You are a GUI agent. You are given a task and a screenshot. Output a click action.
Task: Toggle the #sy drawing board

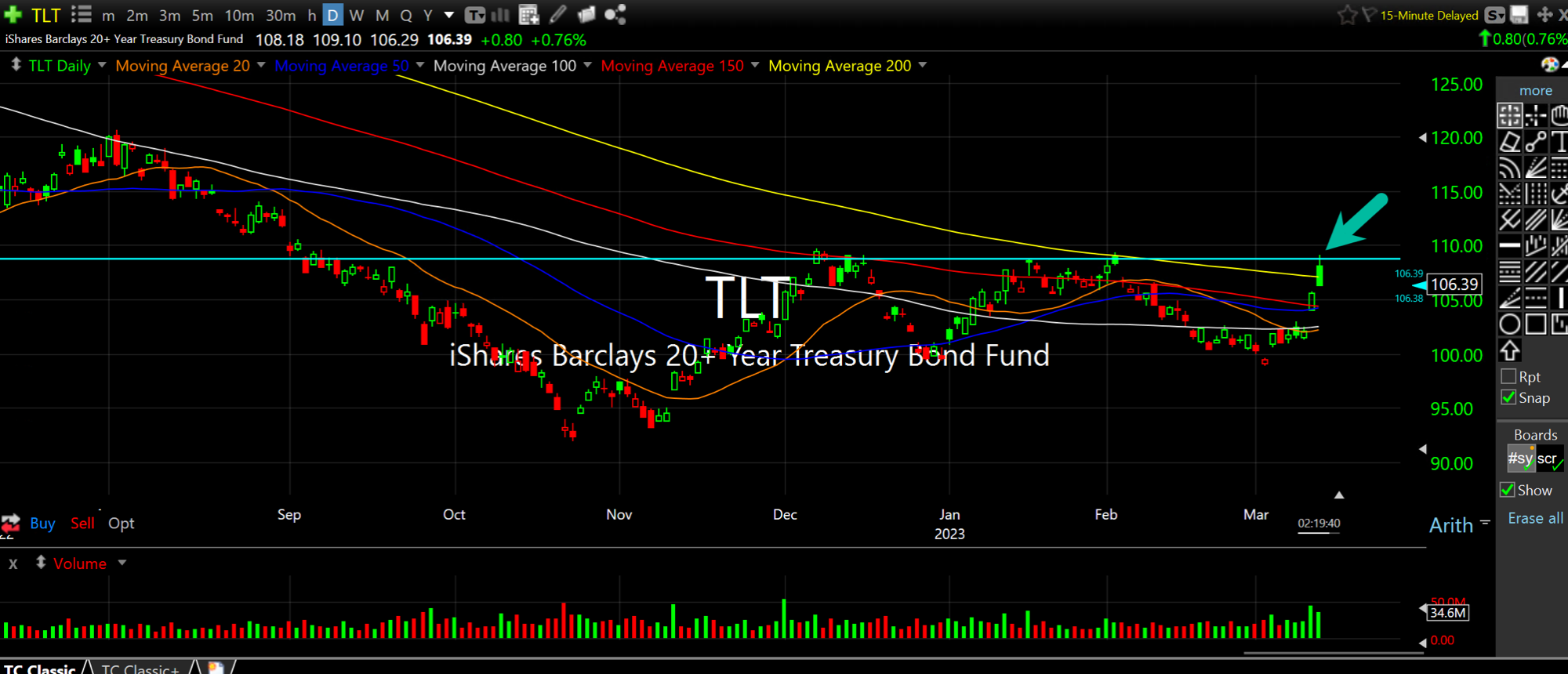click(x=1520, y=458)
